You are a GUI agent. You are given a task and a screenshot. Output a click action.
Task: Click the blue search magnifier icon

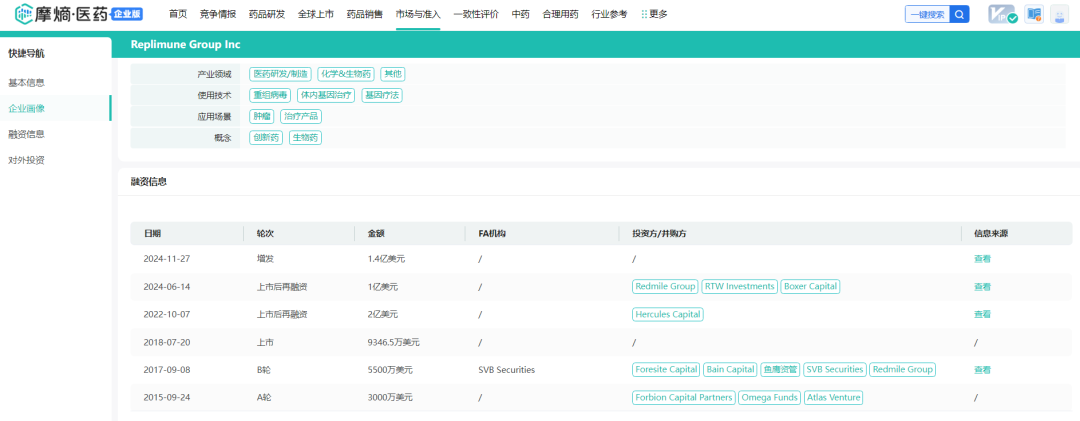click(x=960, y=14)
